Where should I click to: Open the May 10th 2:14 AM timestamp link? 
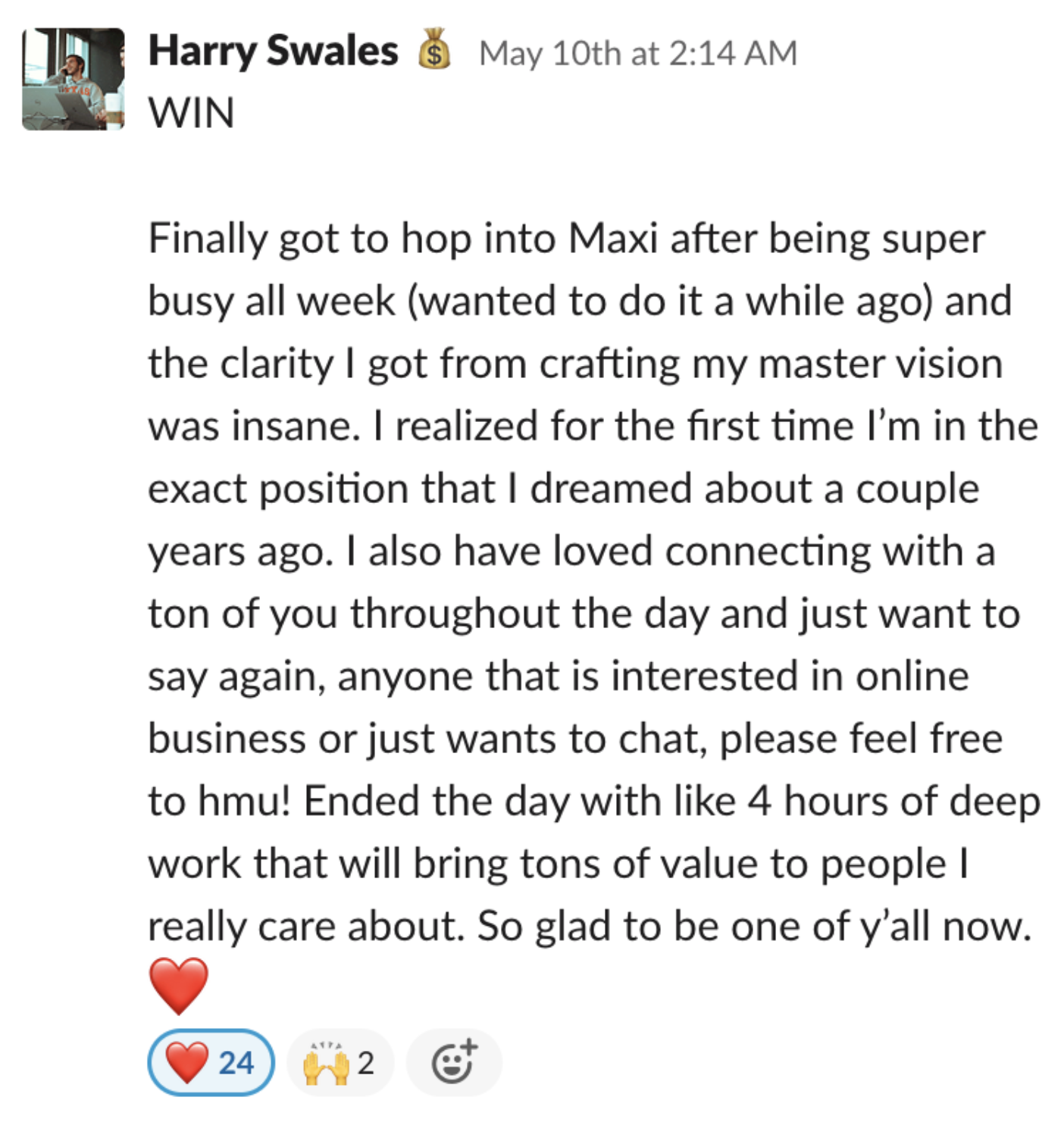(638, 53)
